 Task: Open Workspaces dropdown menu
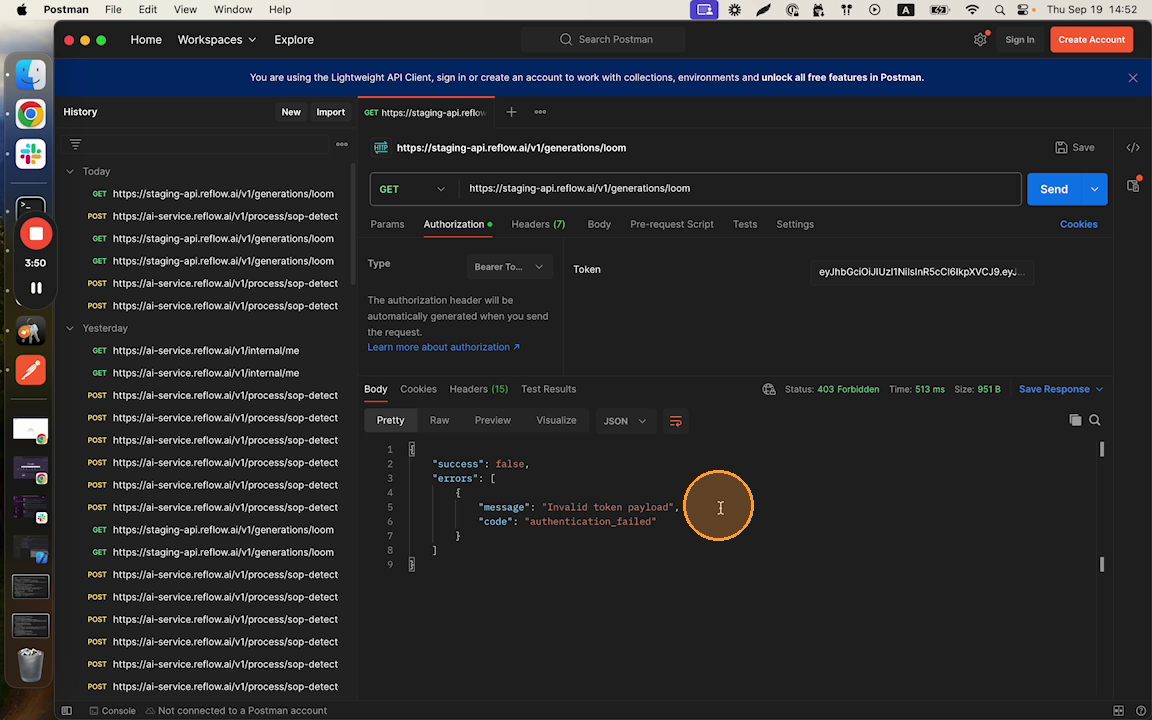click(x=217, y=40)
